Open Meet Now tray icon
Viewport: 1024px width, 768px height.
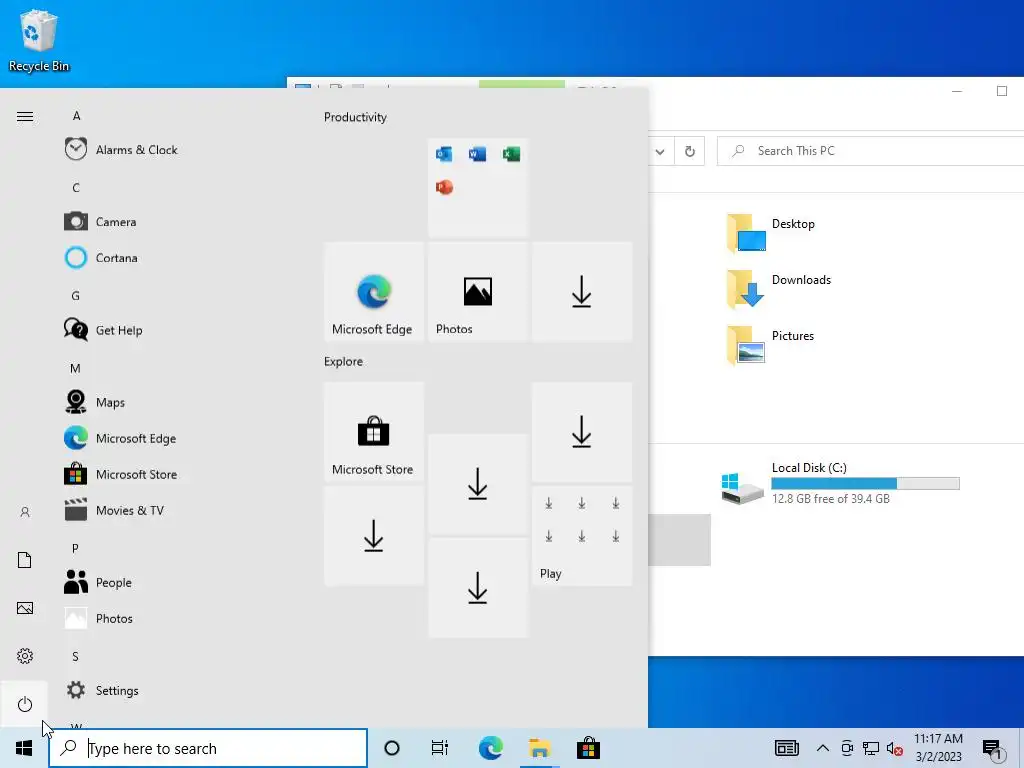[847, 748]
